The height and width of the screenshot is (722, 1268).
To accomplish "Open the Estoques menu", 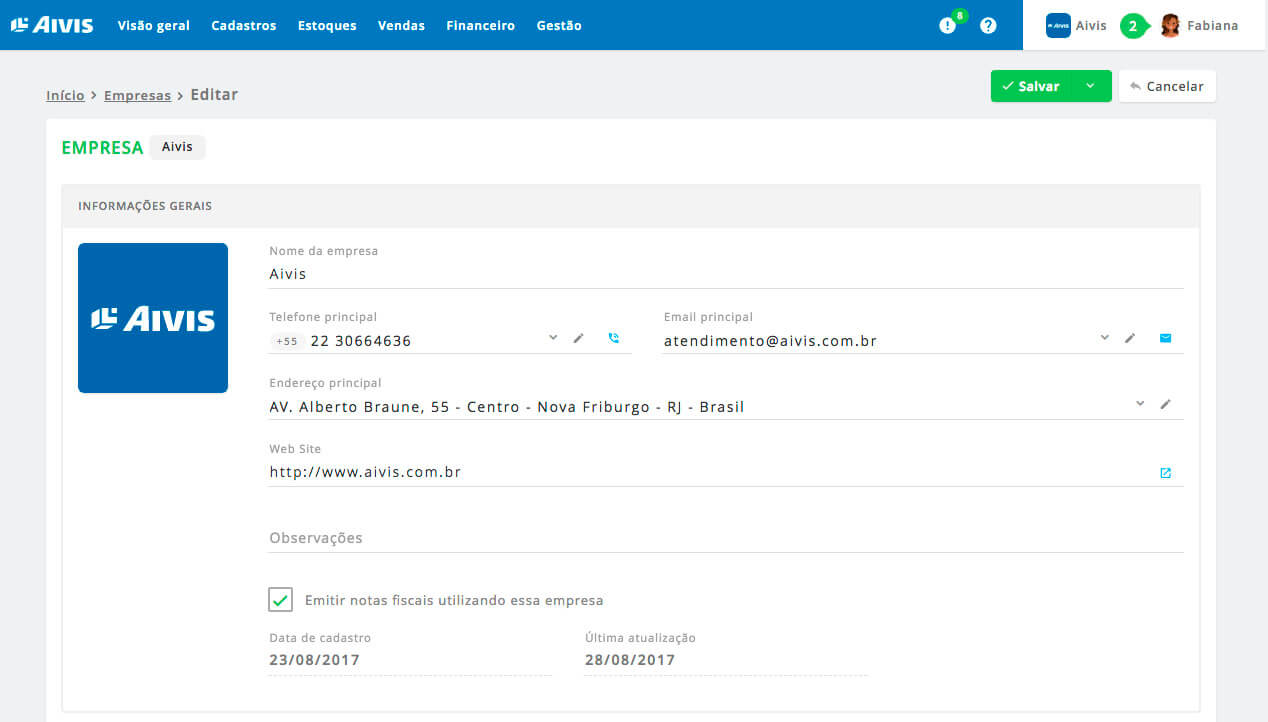I will point(327,26).
